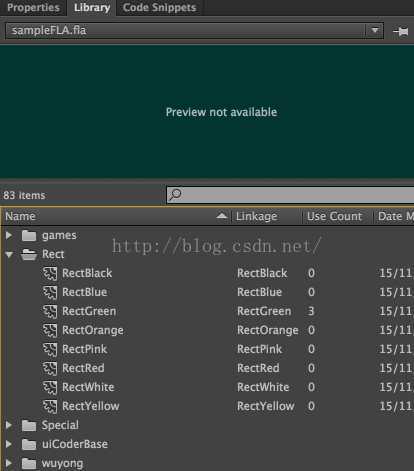
Task: Collapse the Rect folder triangle
Action: pos(9,255)
